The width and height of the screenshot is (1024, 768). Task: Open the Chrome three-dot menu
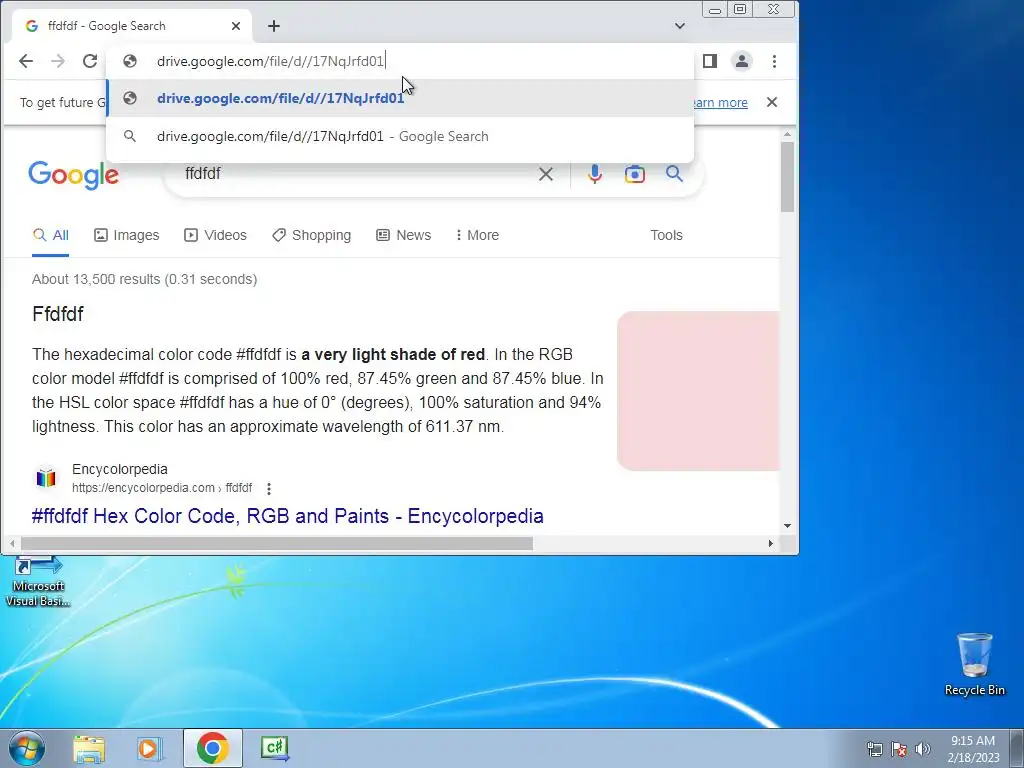775,61
